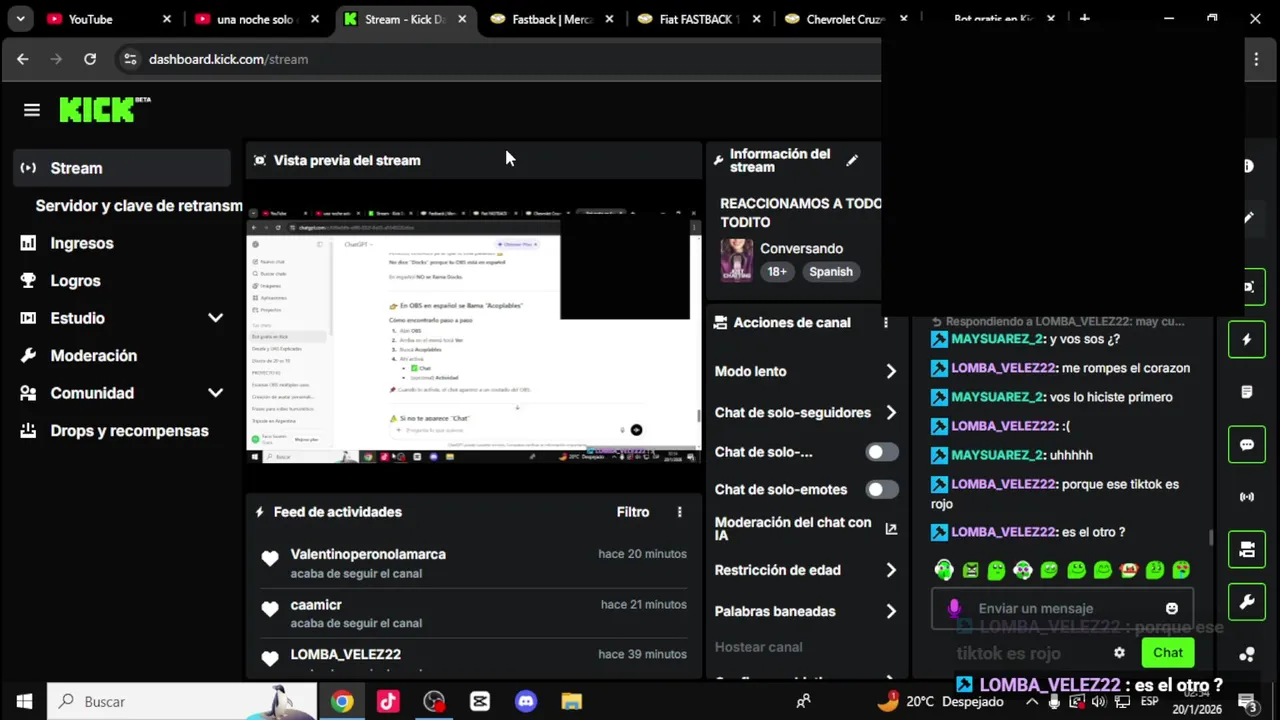Screen dimensions: 1280x720
Task: Open channel actions three-dot menu
Action: (885, 323)
